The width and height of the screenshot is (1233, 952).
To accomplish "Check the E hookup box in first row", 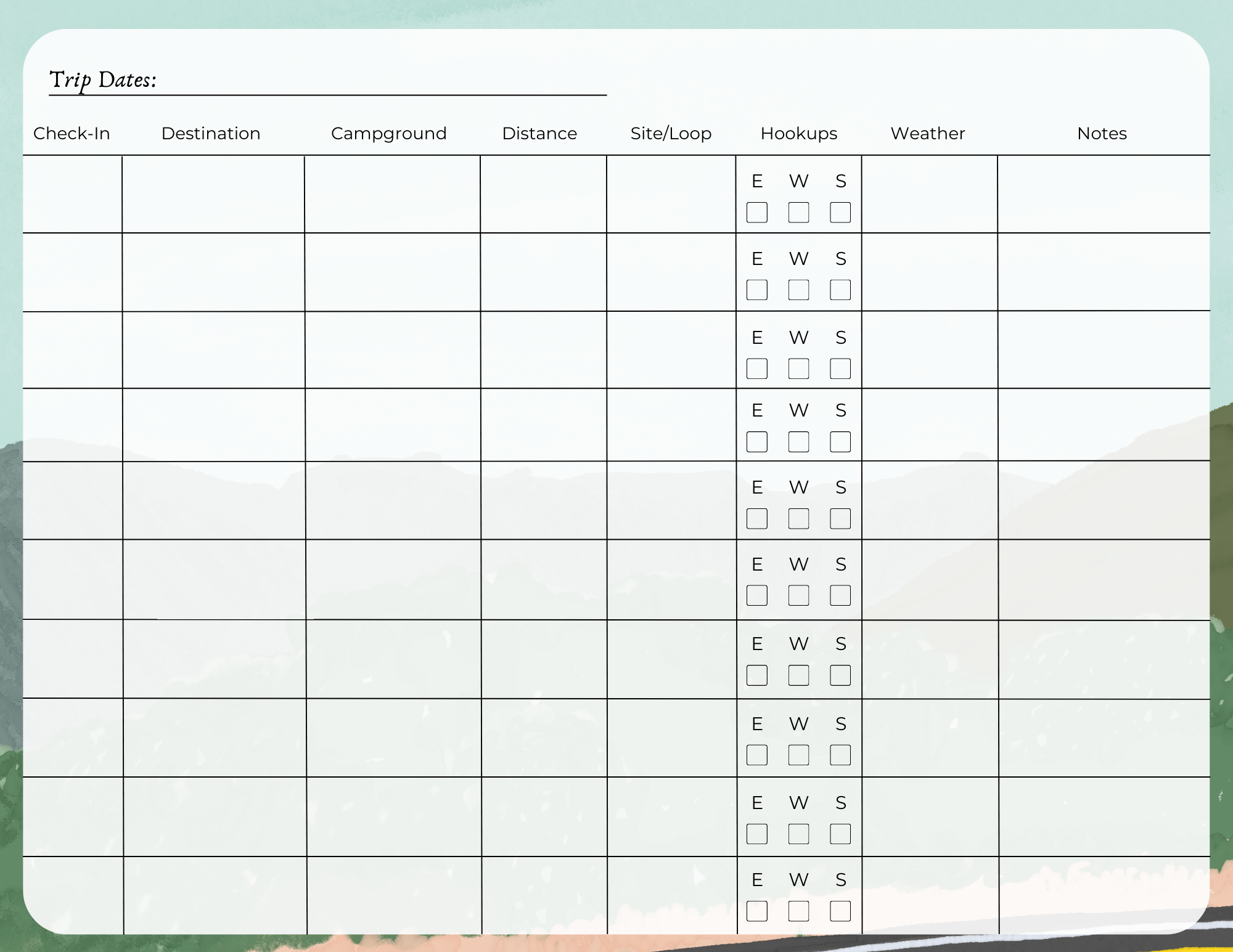I will coord(756,213).
